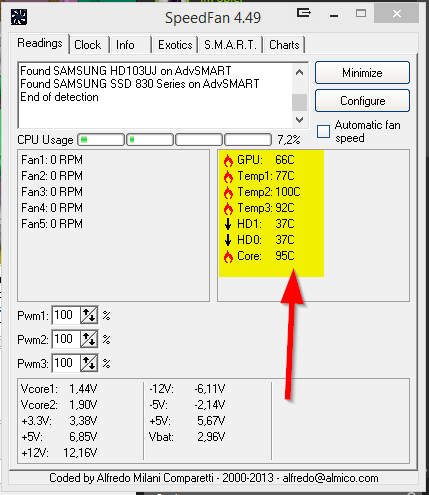Click the down arrow icon next to HD0

[x=228, y=240]
